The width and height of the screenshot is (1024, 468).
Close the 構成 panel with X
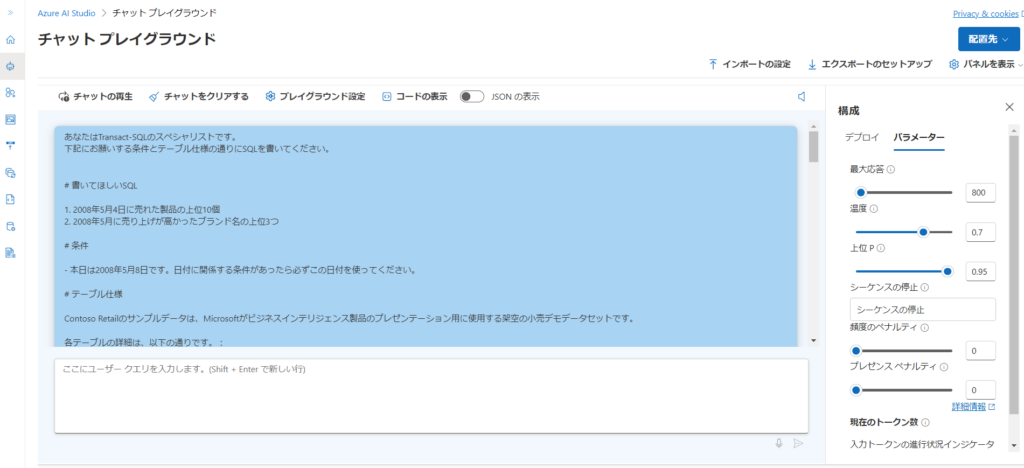pos(1008,107)
